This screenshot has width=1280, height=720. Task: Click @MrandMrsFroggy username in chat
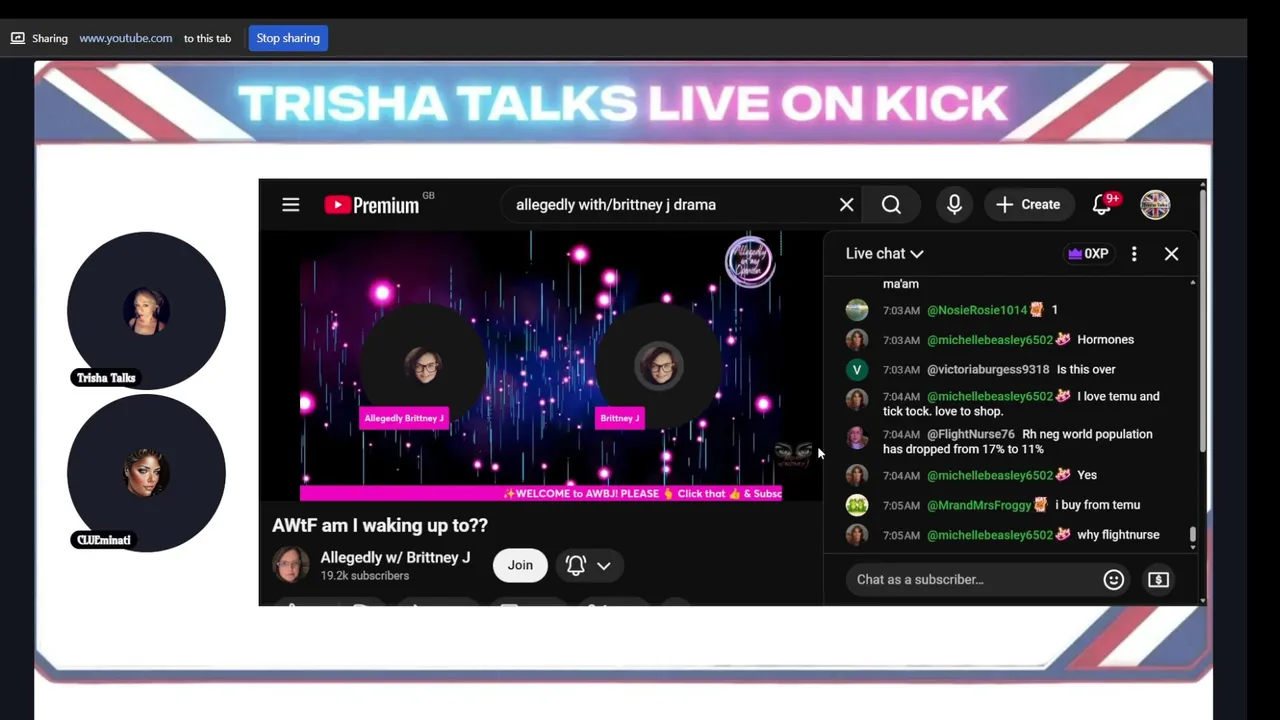[977, 505]
